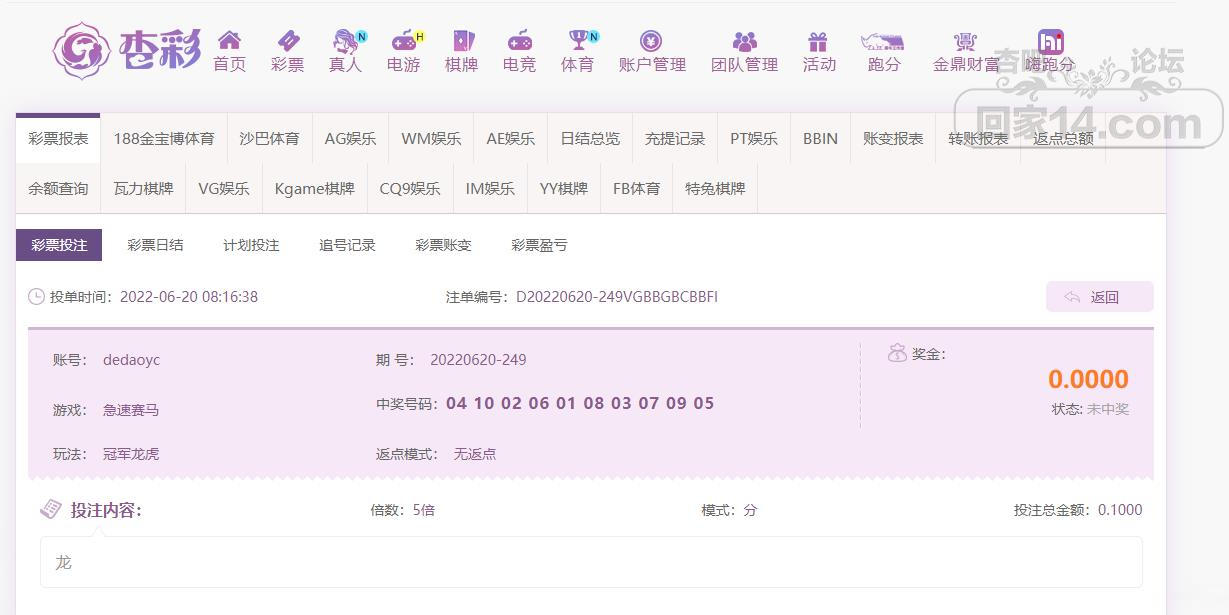This screenshot has height=615, width=1229.
Task: Switch to the CQ9娱乐 tab
Action: pos(410,189)
